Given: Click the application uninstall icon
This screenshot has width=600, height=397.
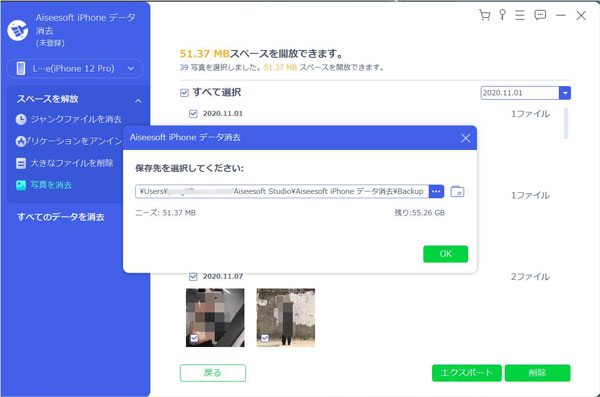Looking at the screenshot, I should [21, 141].
